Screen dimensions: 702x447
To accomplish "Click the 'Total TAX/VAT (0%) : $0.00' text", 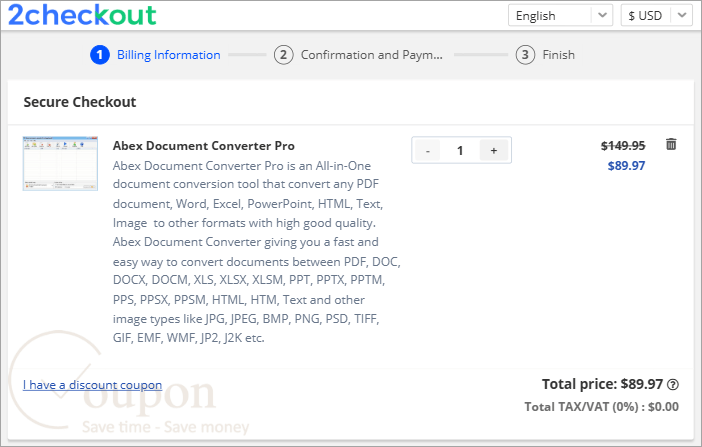I will [x=601, y=407].
